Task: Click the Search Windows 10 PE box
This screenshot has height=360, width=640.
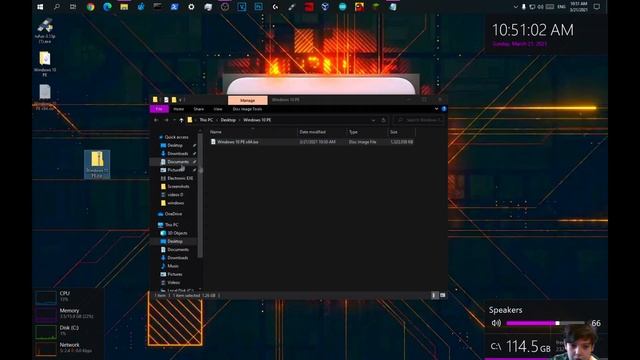Action: pos(418,120)
